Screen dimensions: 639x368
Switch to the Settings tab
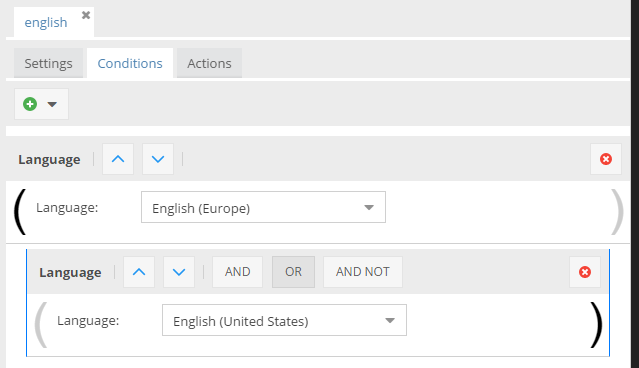point(48,63)
